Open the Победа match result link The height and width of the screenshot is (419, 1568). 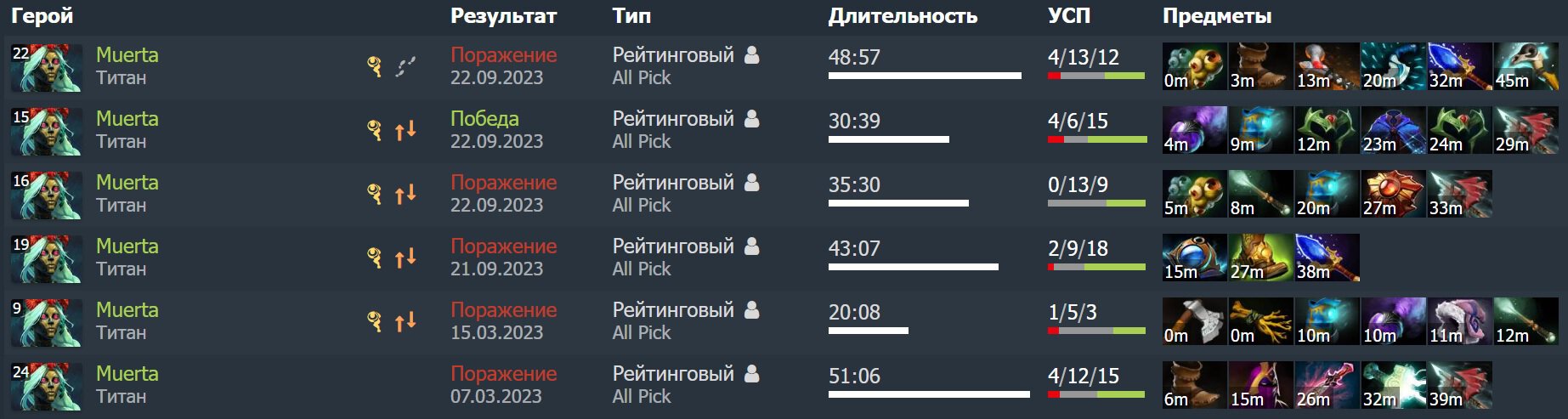484,119
